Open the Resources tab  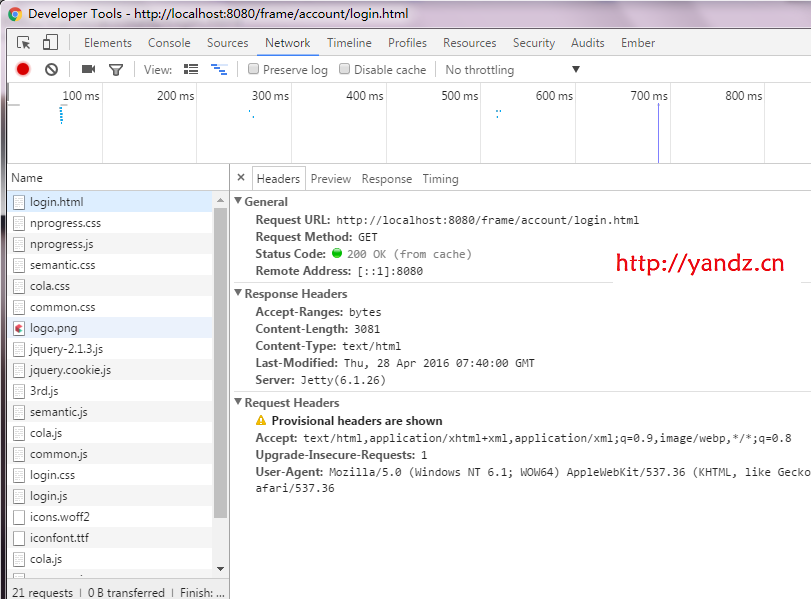[470, 43]
